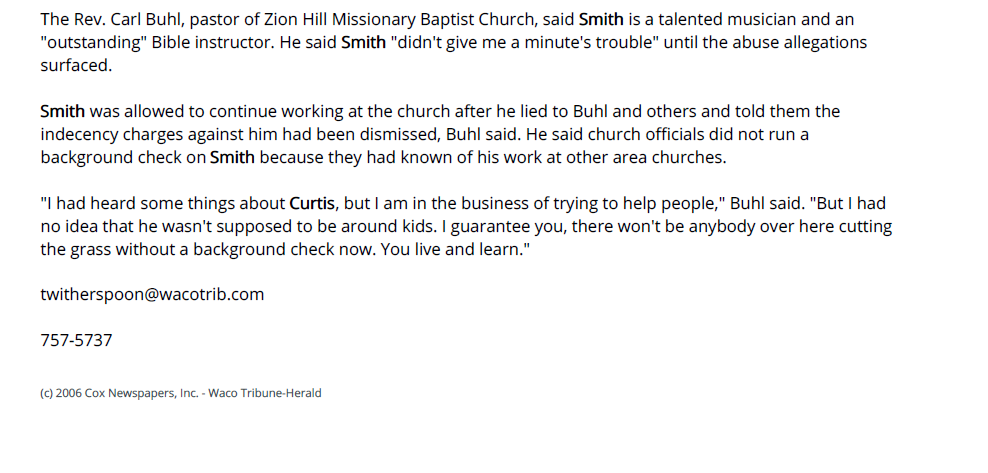Click the phone number 757-5737
988x473 pixels.
tap(76, 341)
